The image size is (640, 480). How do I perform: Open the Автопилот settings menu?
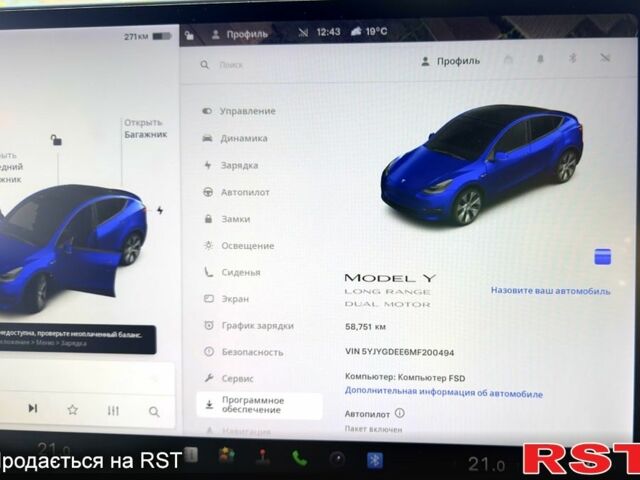(236, 192)
